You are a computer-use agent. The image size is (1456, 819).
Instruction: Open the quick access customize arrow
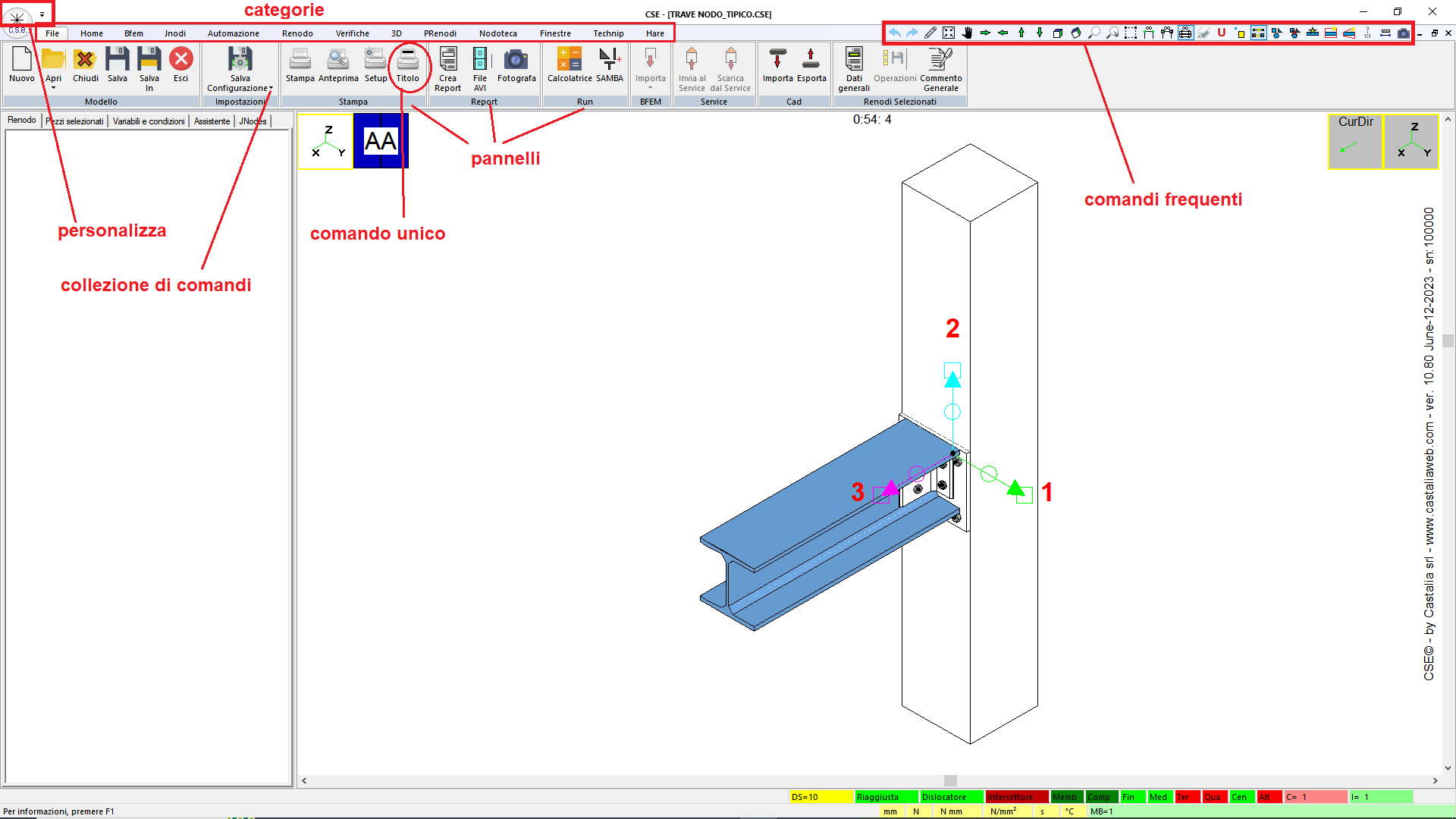pos(42,14)
